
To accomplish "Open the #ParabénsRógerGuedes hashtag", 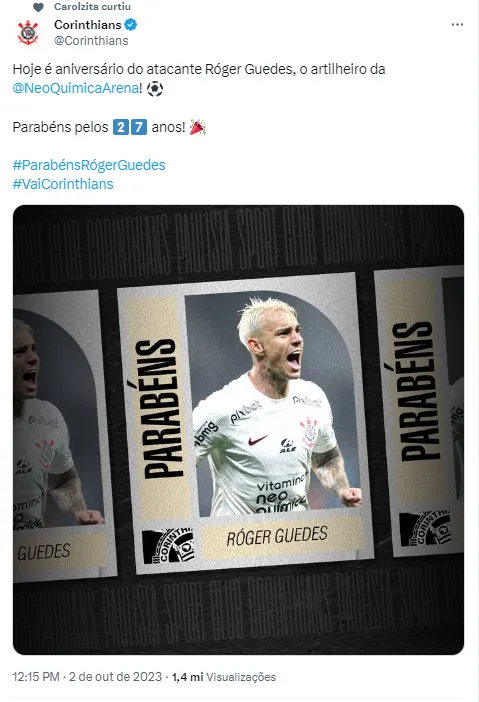I will [89, 165].
